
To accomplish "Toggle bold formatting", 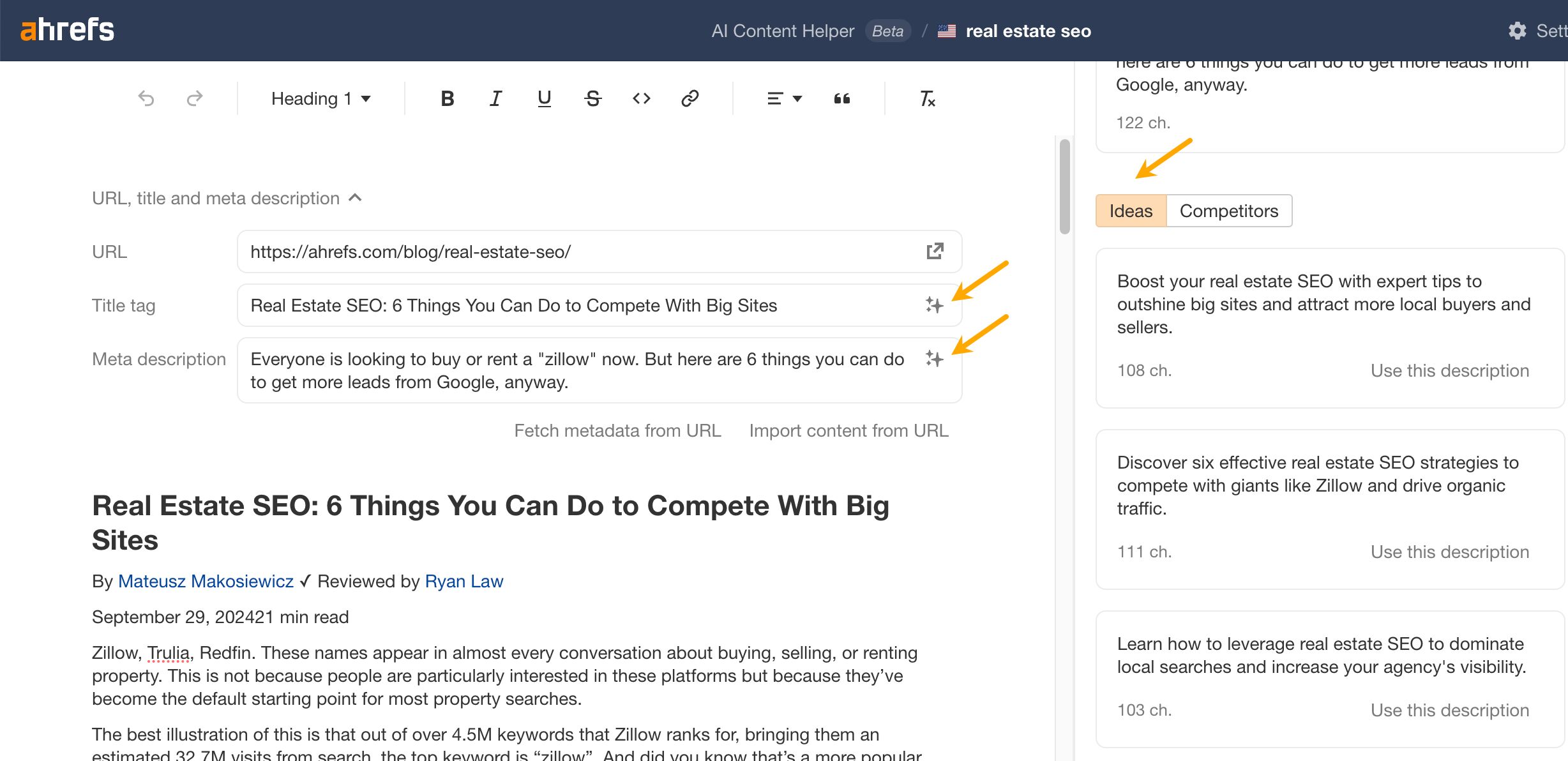I will tap(447, 98).
